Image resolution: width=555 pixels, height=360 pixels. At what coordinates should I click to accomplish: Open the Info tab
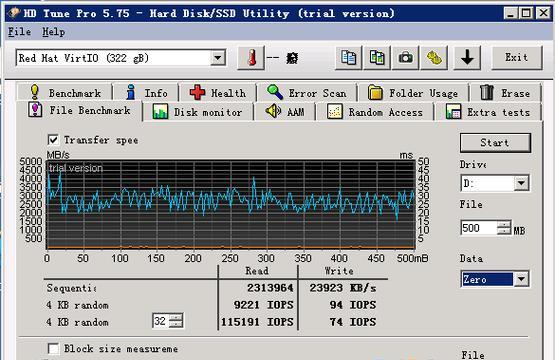click(146, 93)
